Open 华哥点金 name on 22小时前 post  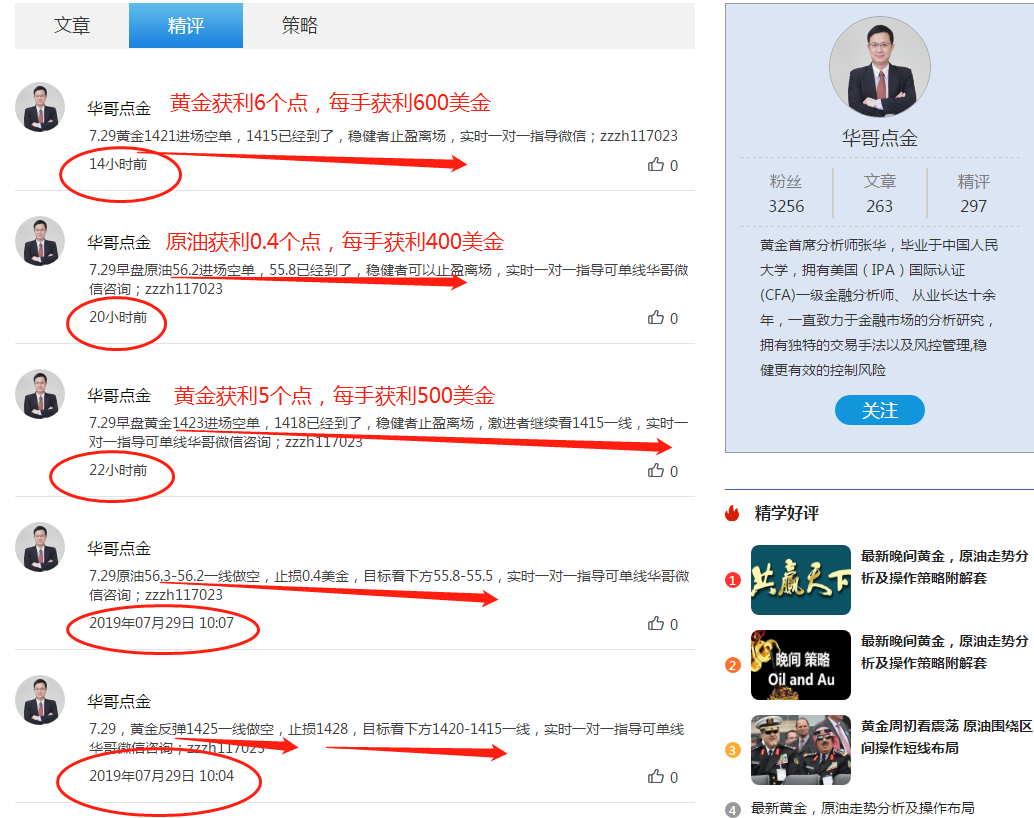point(119,396)
